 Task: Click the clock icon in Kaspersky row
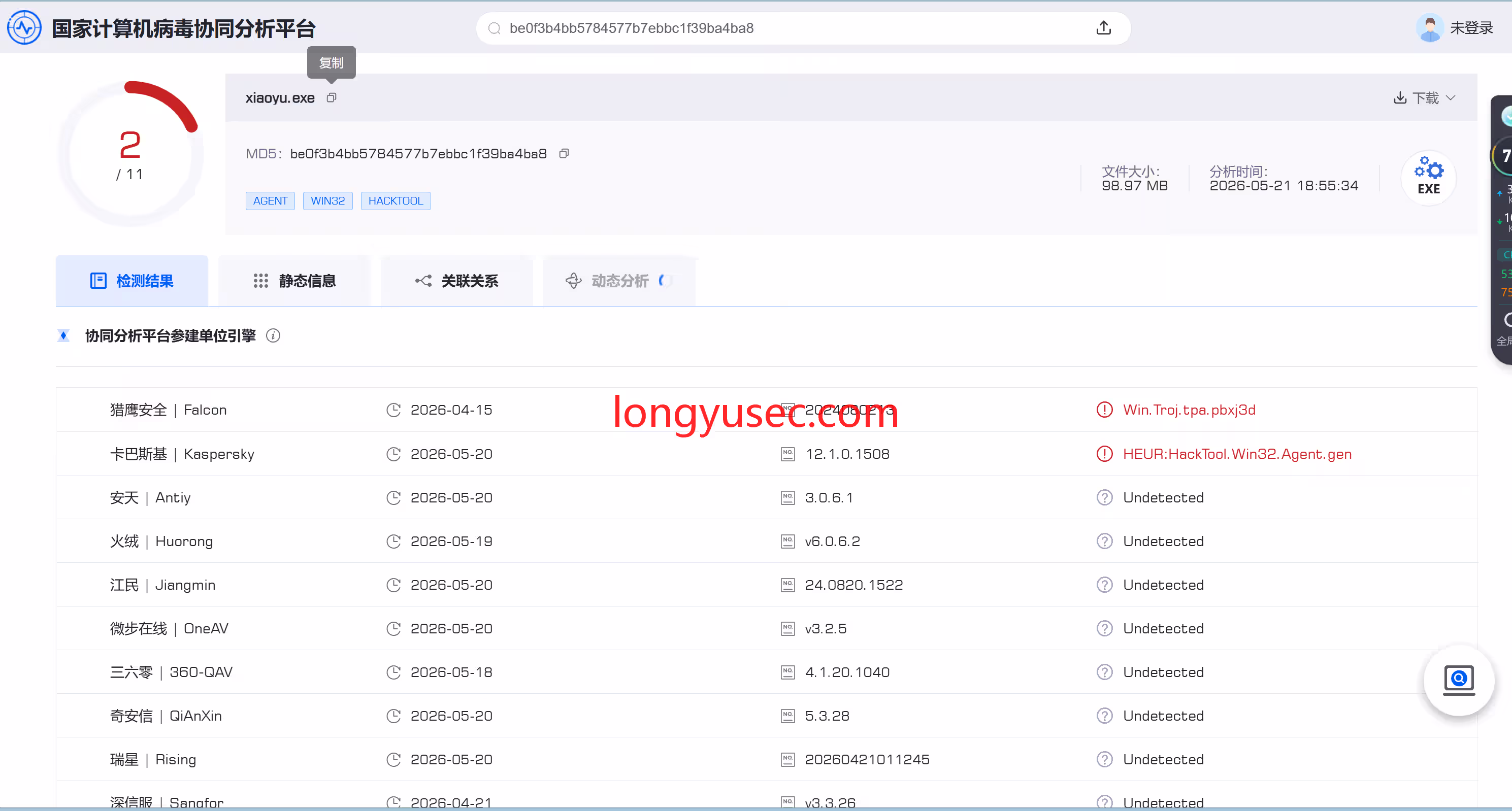[393, 454]
